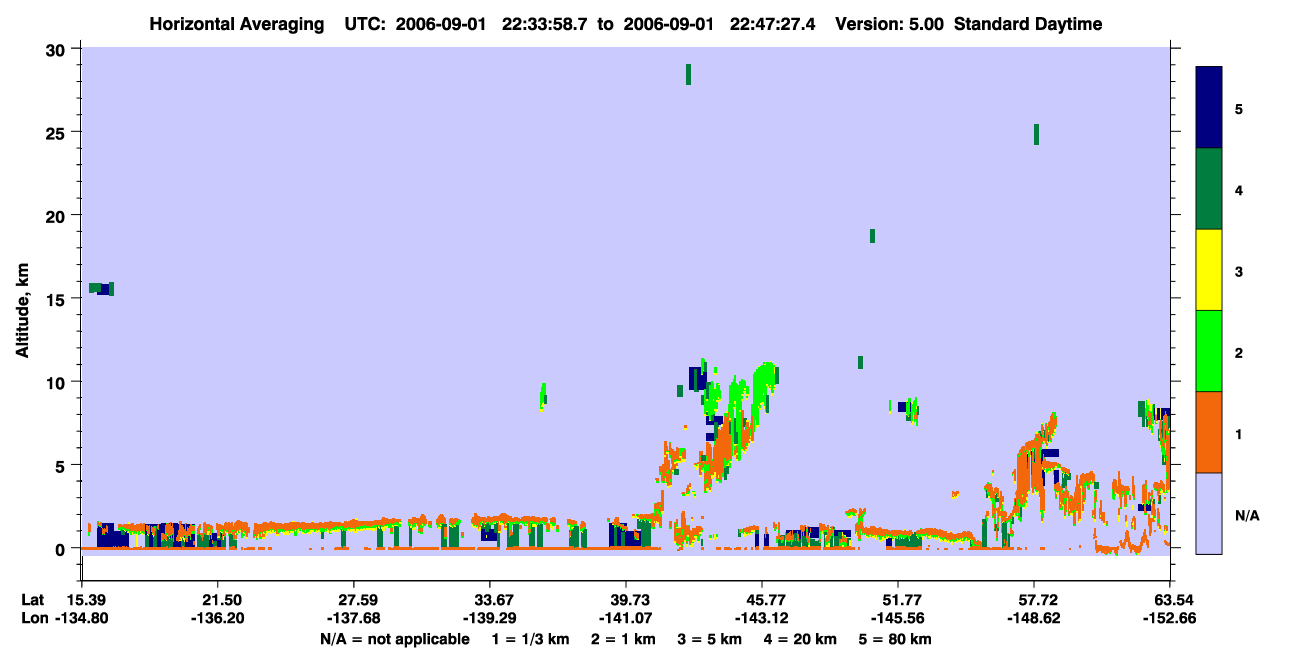Click the '4 = 20 km' legend entry
1300x667 pixels.
(x=800, y=639)
